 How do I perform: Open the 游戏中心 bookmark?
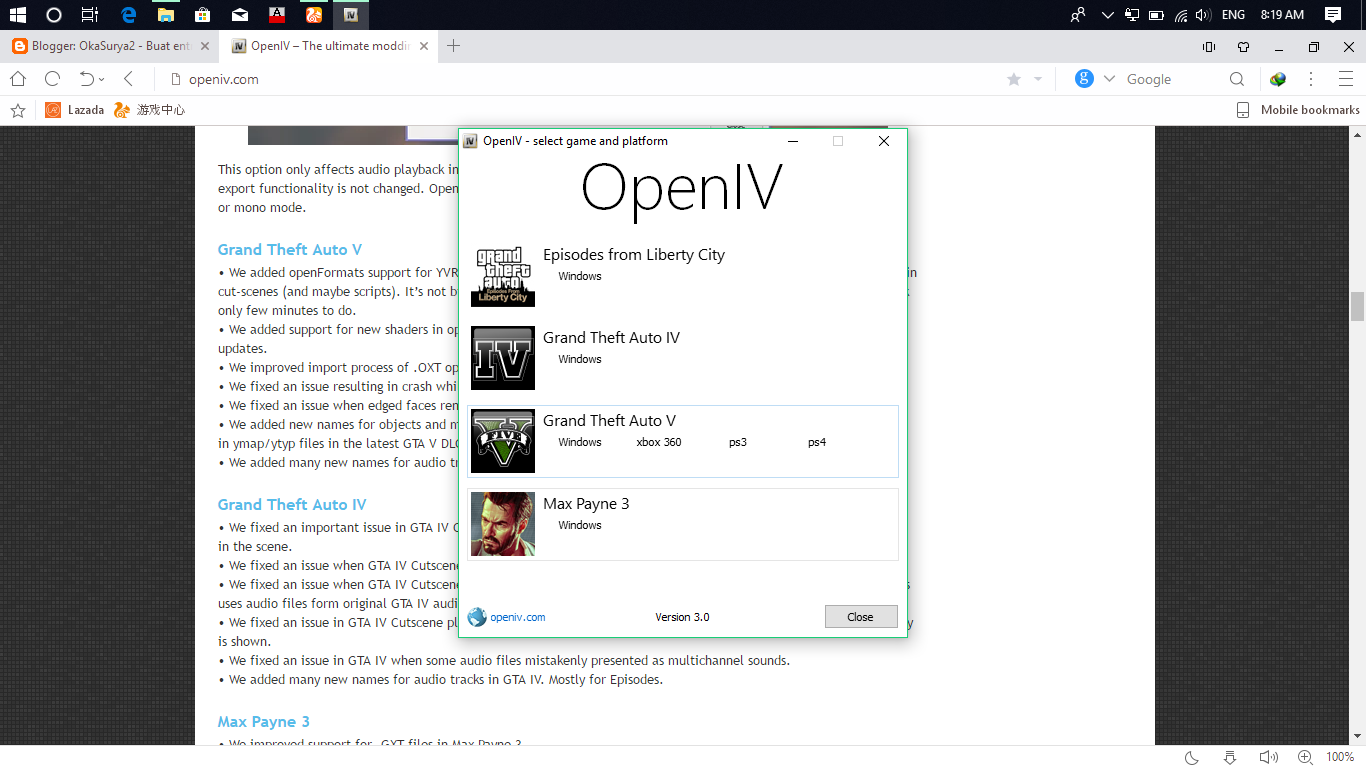[150, 110]
